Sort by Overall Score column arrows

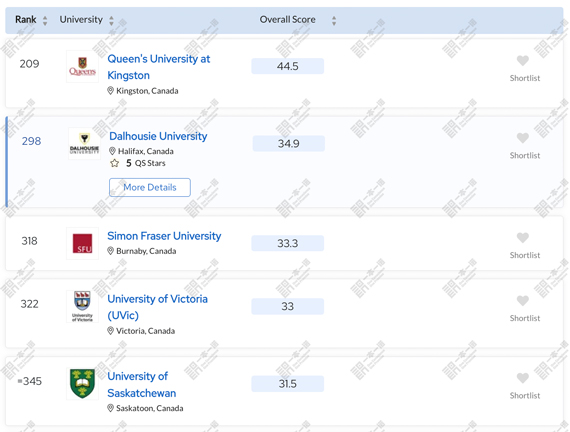[334, 20]
